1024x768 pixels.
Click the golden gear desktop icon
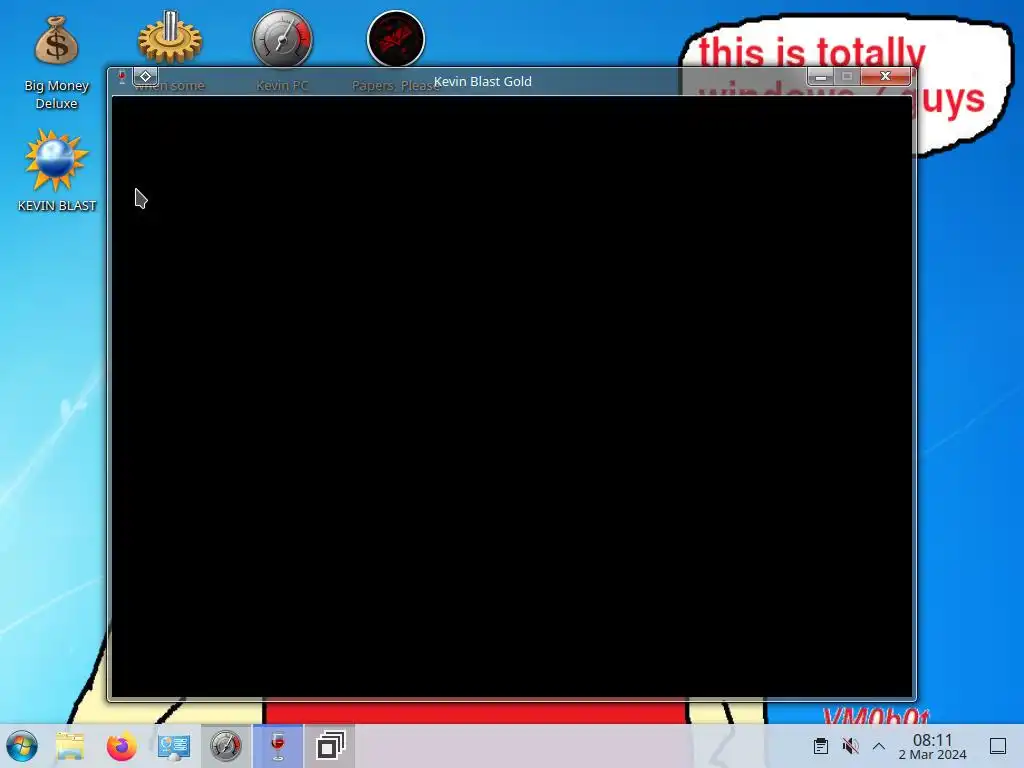pos(170,38)
